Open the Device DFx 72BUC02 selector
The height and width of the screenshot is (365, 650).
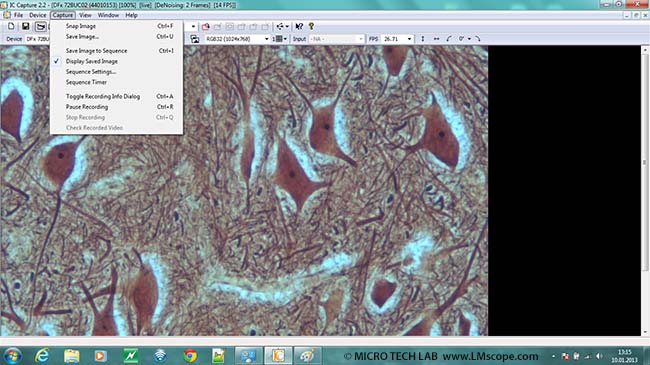[37, 39]
